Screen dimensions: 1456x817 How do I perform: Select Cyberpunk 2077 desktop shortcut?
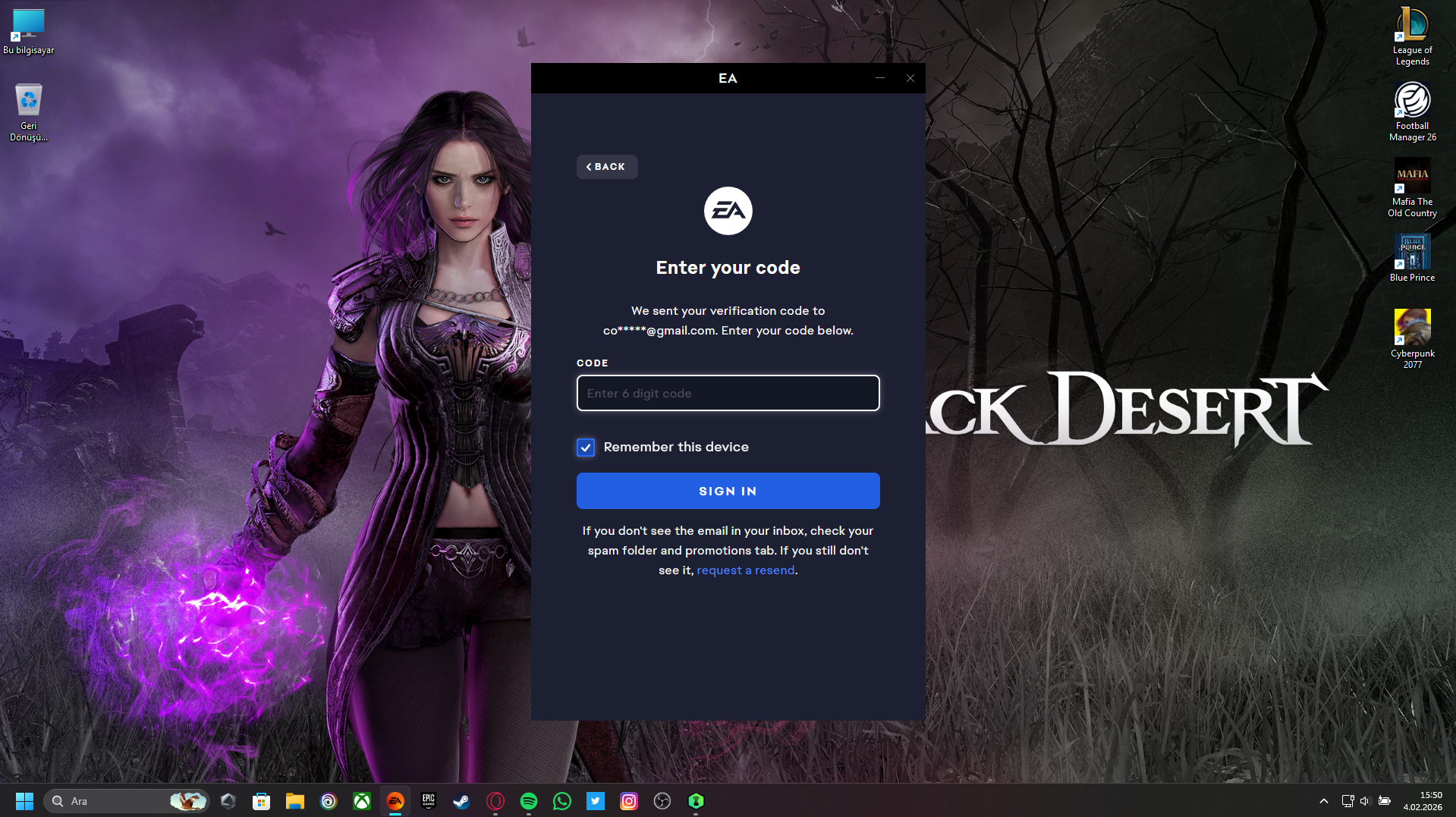[x=1413, y=340]
